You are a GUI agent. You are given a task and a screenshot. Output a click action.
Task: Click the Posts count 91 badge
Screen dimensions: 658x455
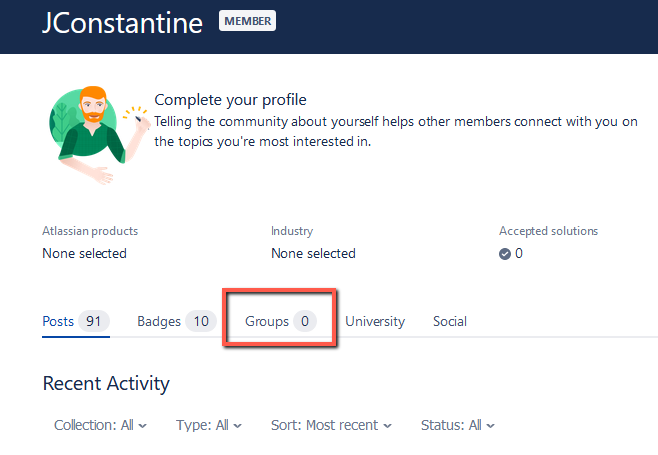(94, 322)
